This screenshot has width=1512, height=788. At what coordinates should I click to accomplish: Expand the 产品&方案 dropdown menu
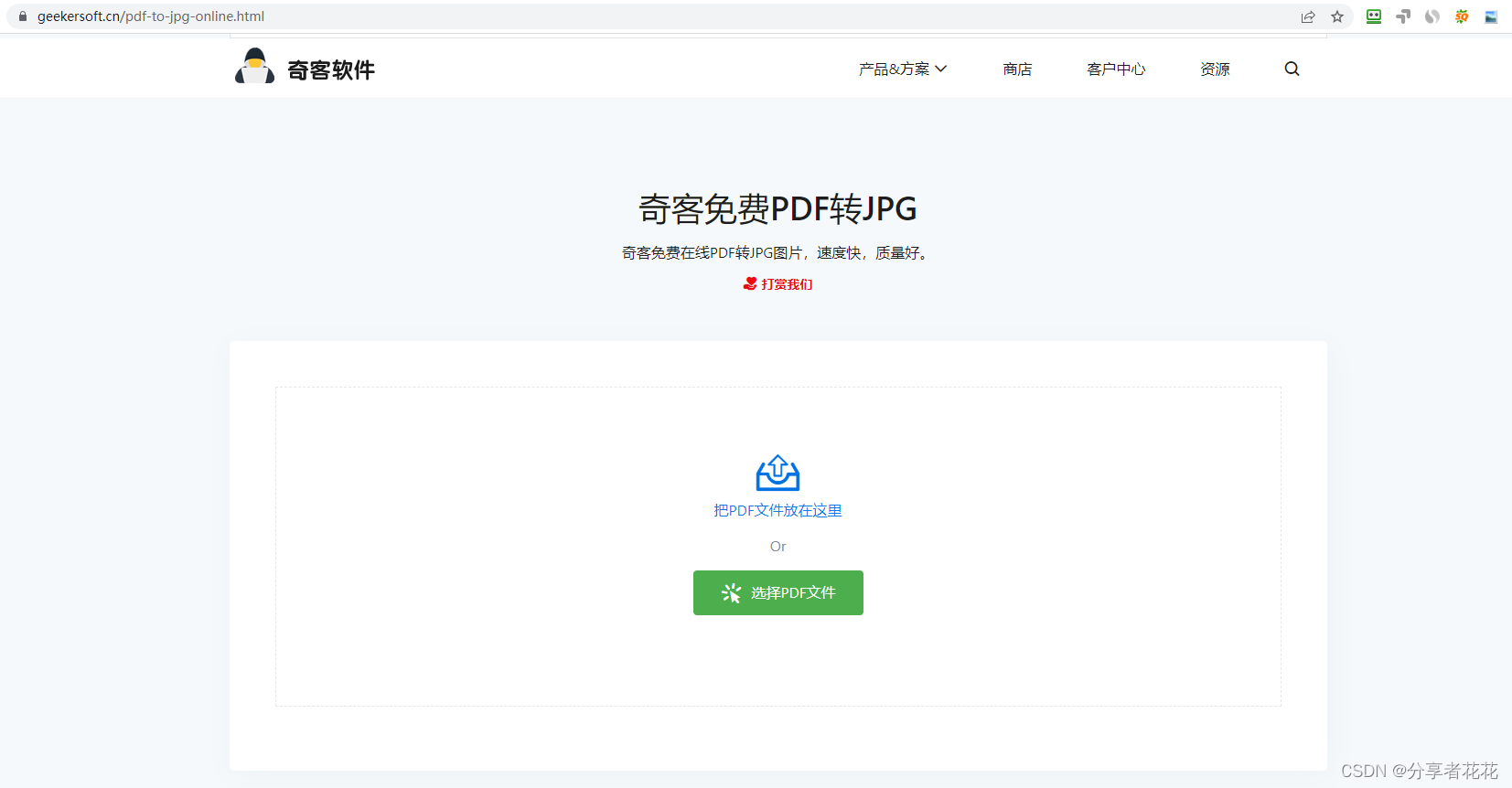tap(903, 69)
